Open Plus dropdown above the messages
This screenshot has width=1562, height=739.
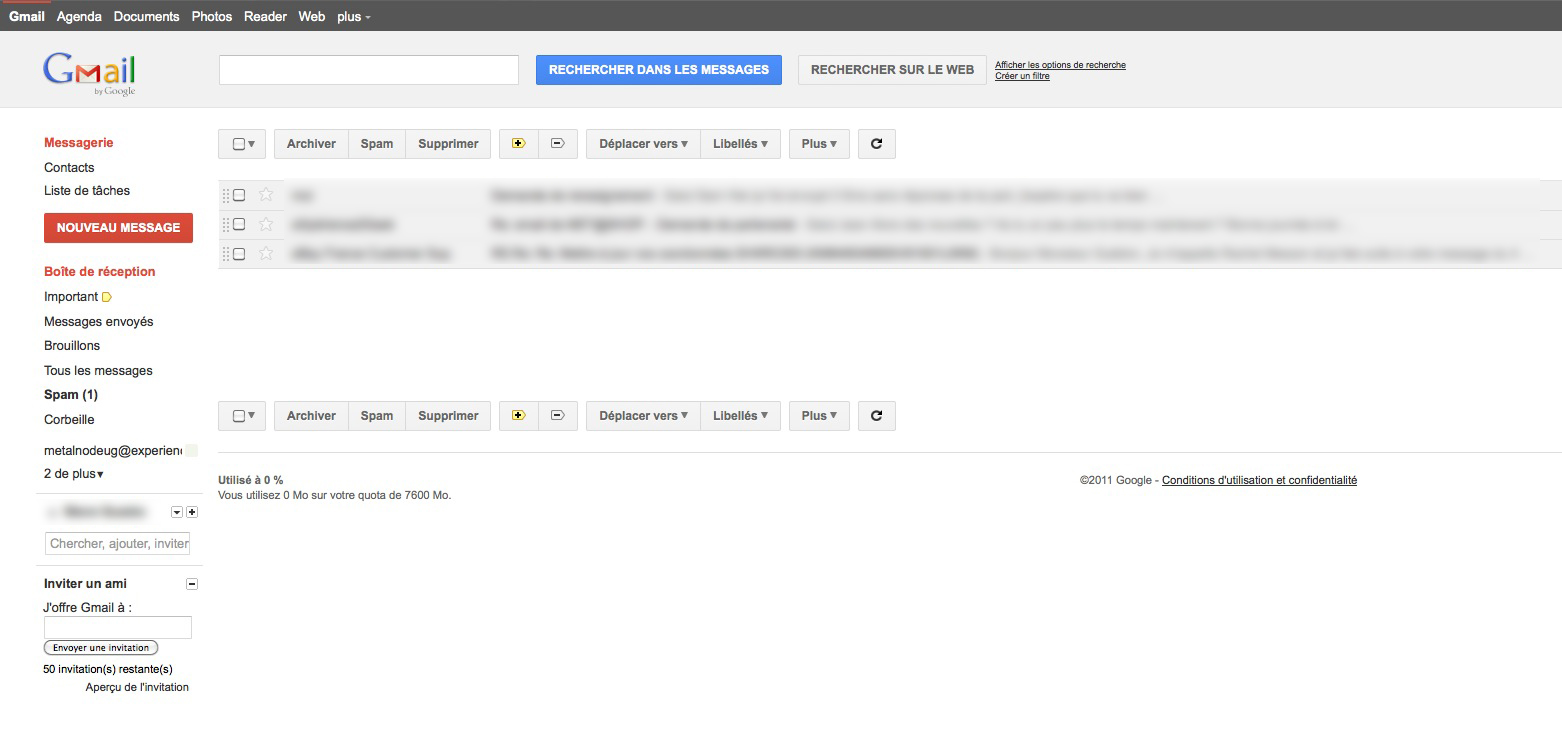(x=819, y=144)
